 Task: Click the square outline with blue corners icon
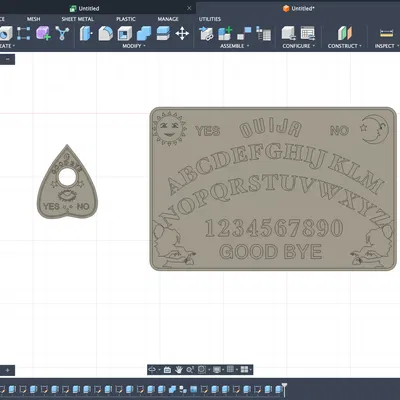click(x=24, y=33)
